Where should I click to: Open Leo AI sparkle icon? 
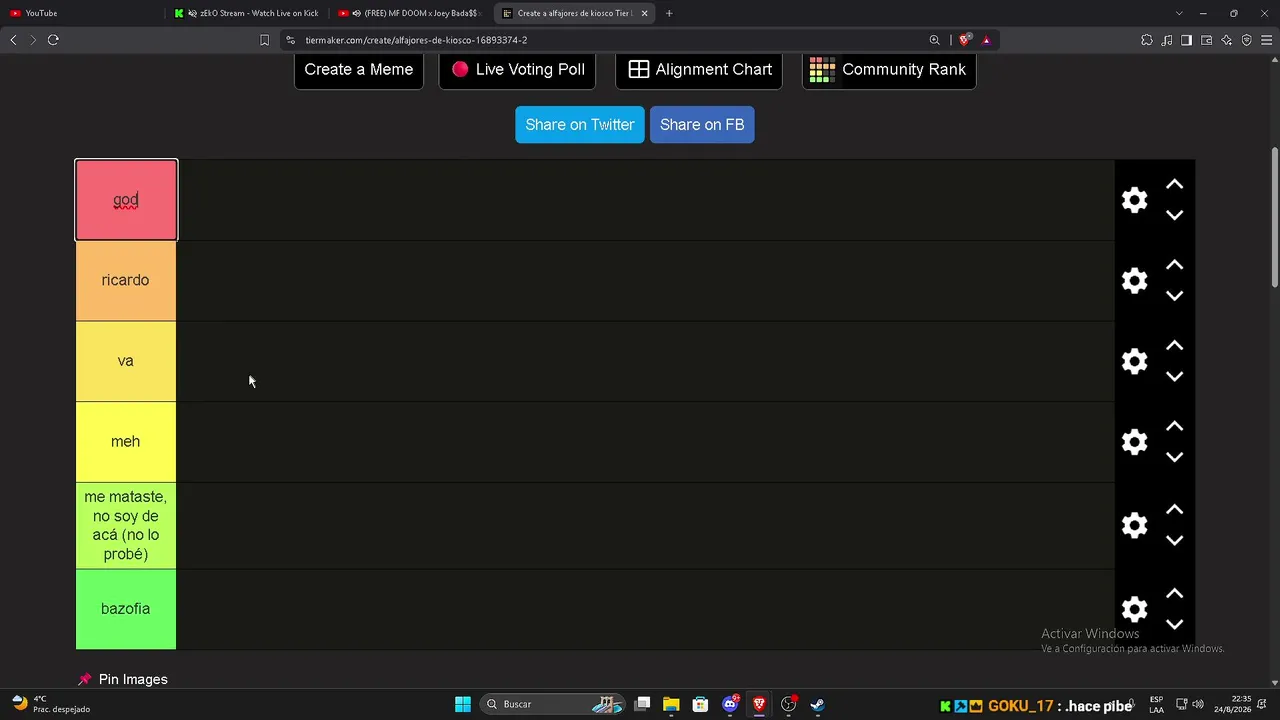click(1226, 40)
